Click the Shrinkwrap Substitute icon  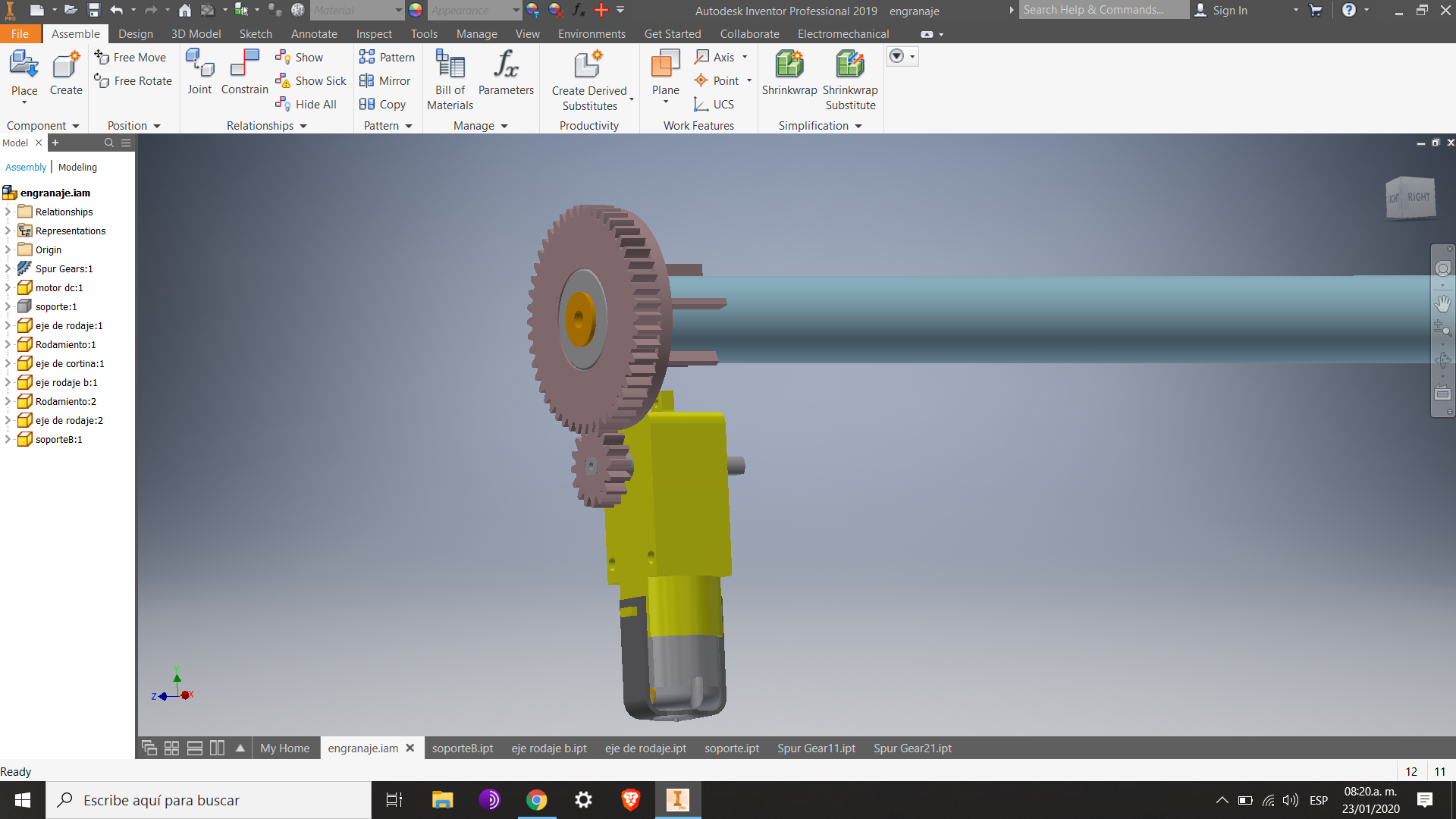pyautogui.click(x=850, y=64)
